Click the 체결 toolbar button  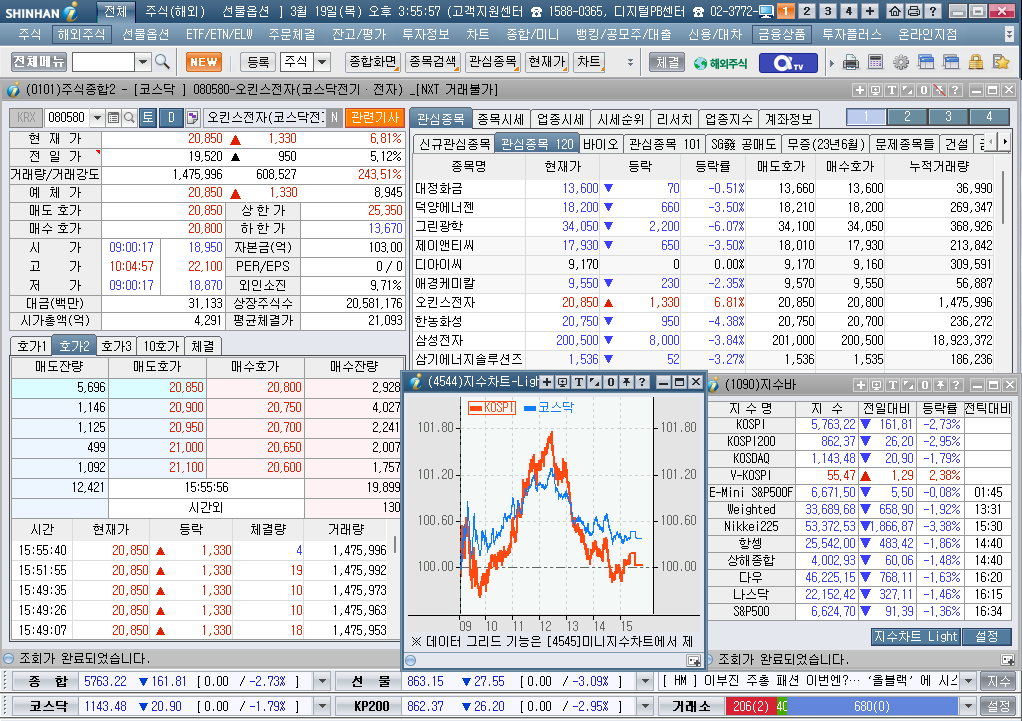[667, 62]
